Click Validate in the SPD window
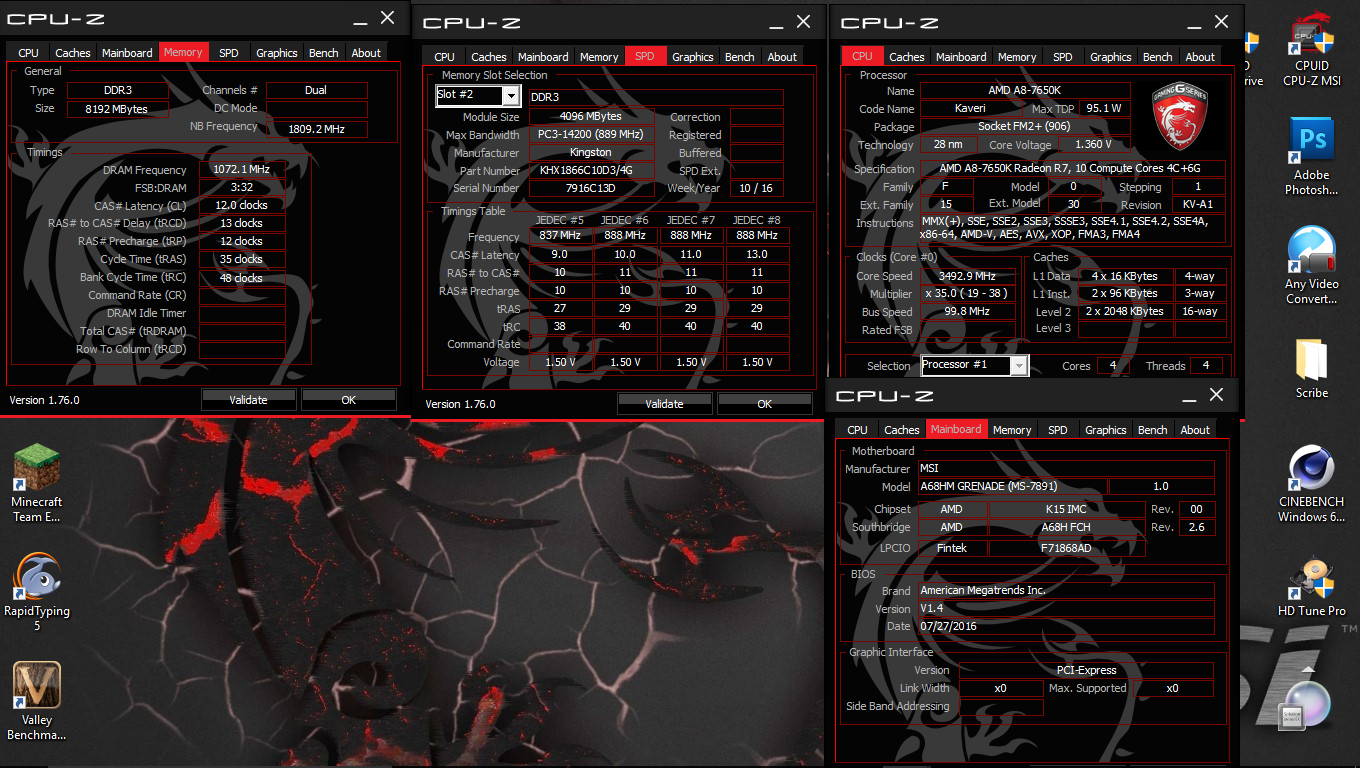Image resolution: width=1360 pixels, height=768 pixels. point(664,404)
